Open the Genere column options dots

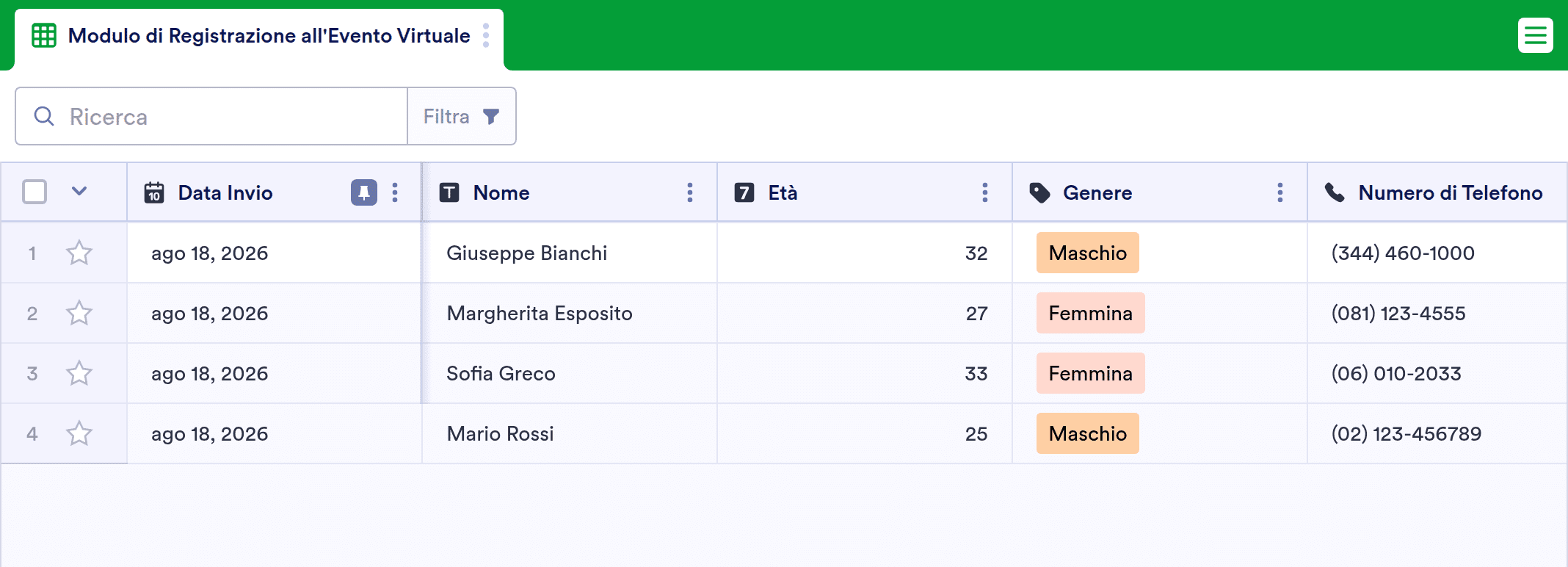(1280, 192)
